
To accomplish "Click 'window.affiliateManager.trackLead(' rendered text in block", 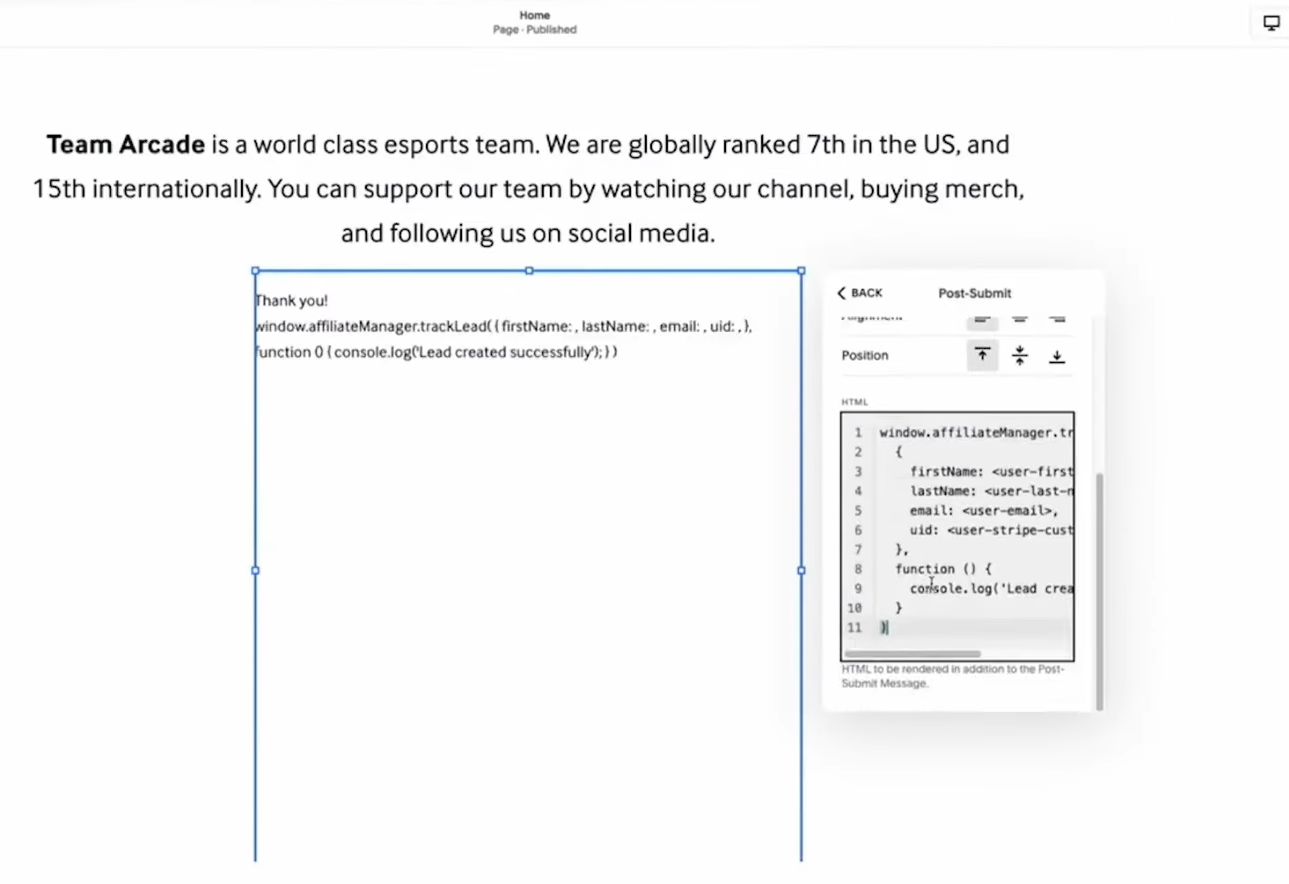I will point(375,326).
